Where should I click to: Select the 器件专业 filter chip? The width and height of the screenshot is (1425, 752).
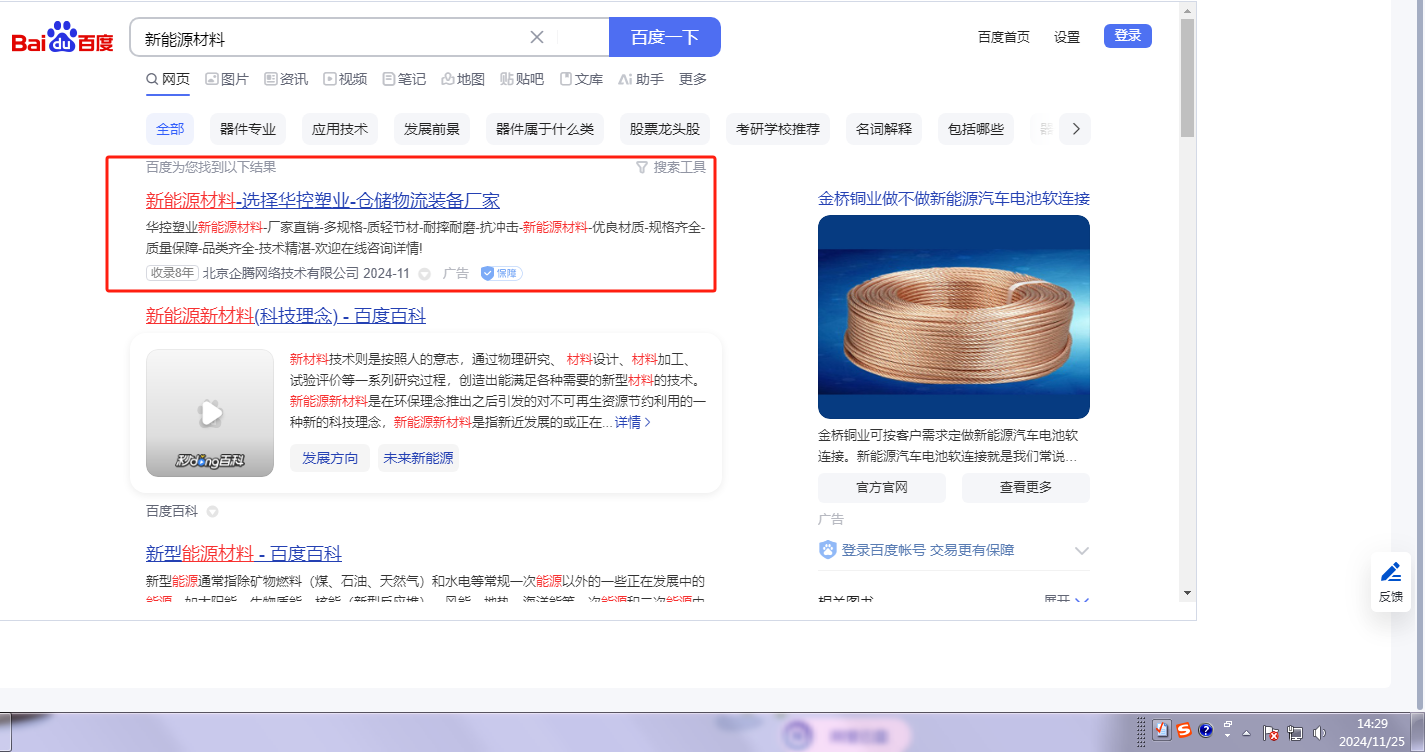click(x=248, y=129)
